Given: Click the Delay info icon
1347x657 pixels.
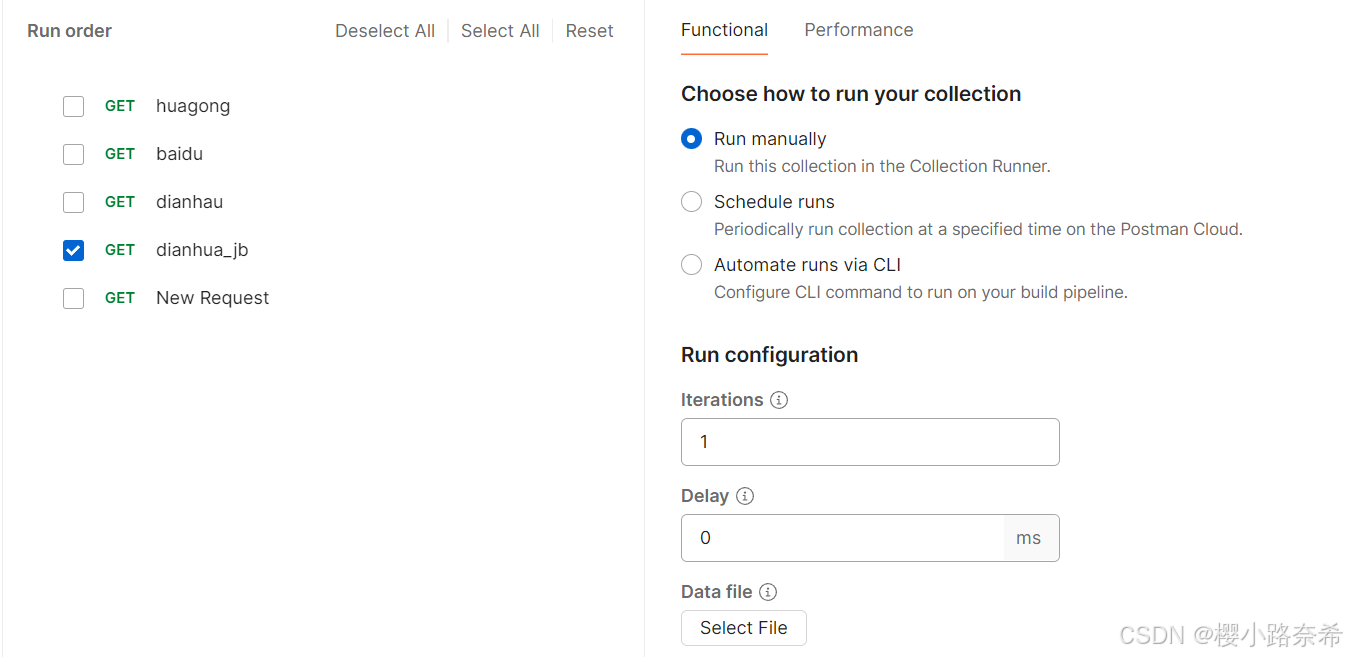Looking at the screenshot, I should click(x=745, y=496).
